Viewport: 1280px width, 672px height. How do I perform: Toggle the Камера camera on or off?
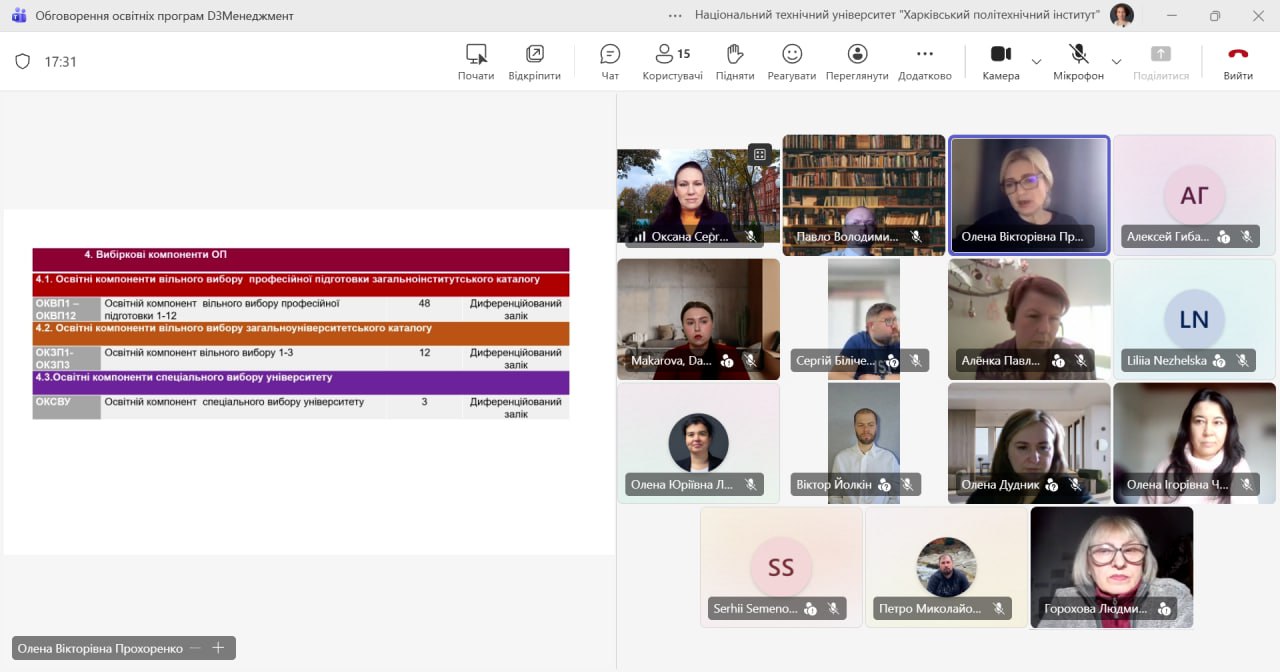[x=1001, y=61]
